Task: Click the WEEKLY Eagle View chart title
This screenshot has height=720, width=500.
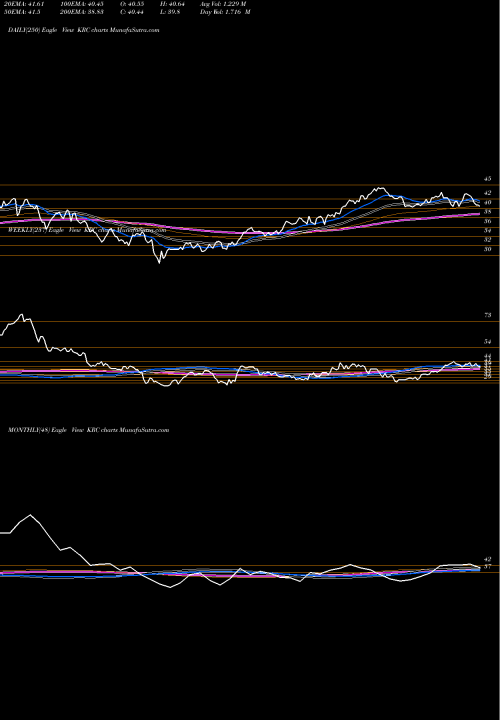Action: click(x=87, y=230)
